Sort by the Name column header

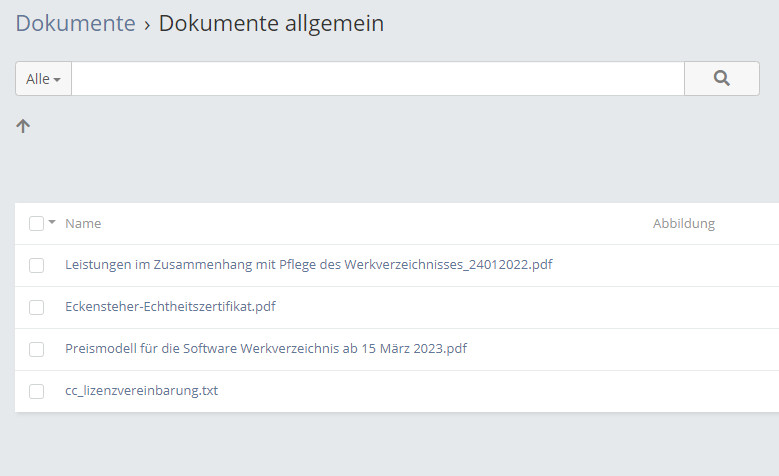click(83, 224)
